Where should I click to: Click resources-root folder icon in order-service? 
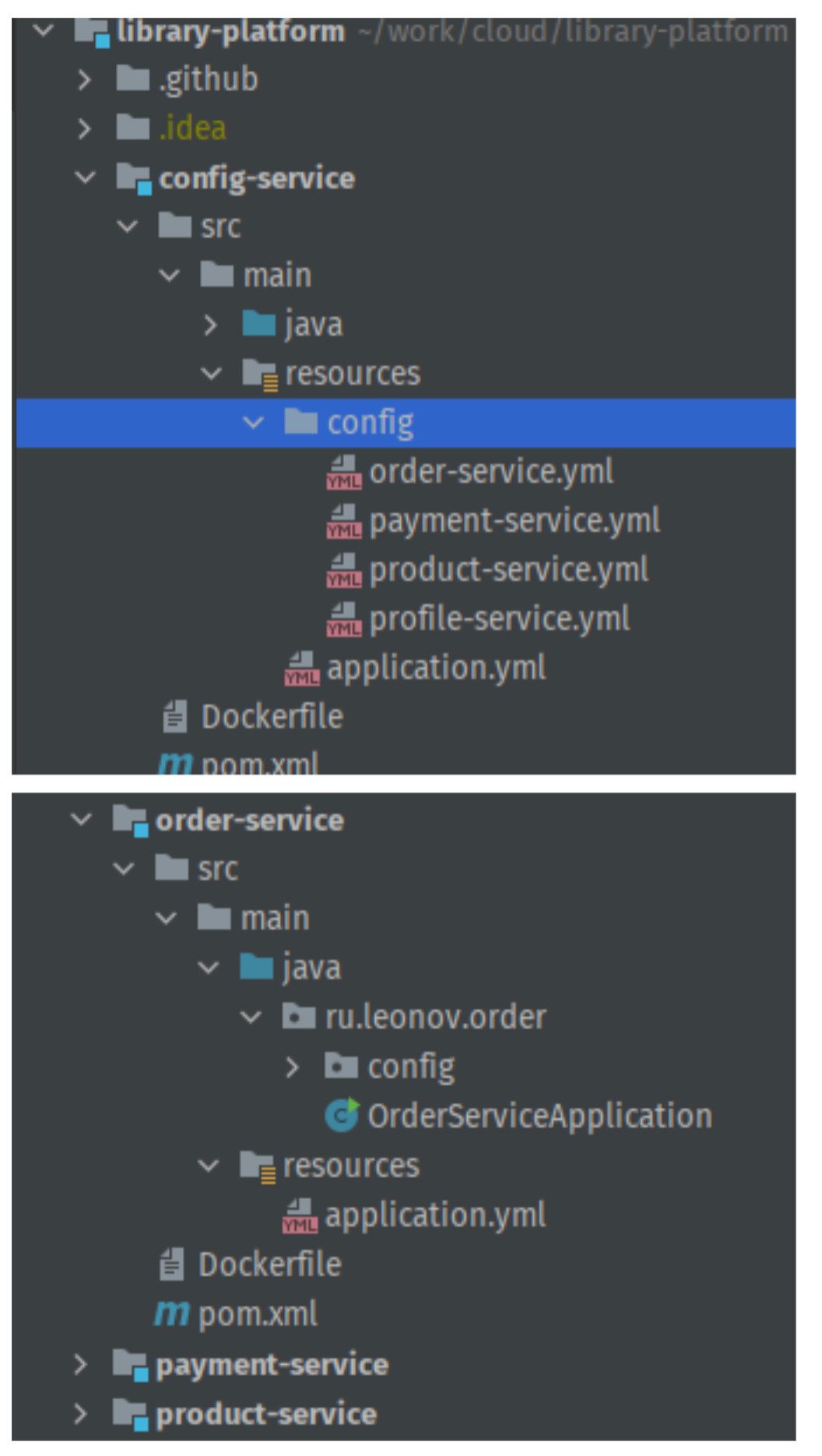pos(258,1166)
